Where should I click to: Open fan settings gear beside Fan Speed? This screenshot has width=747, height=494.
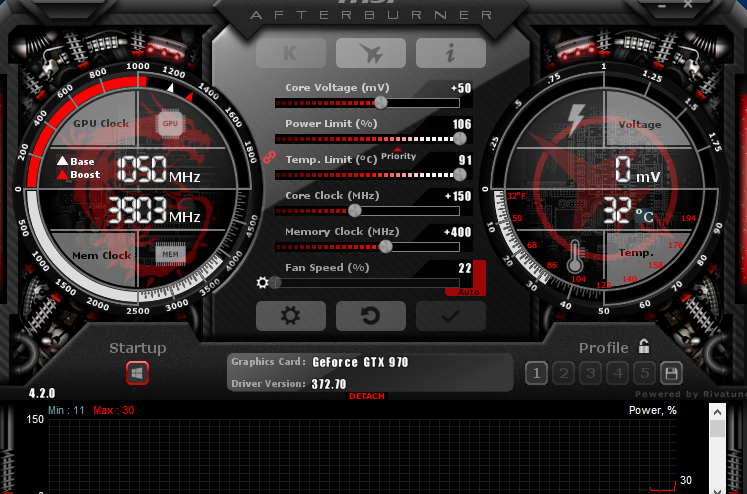point(262,283)
